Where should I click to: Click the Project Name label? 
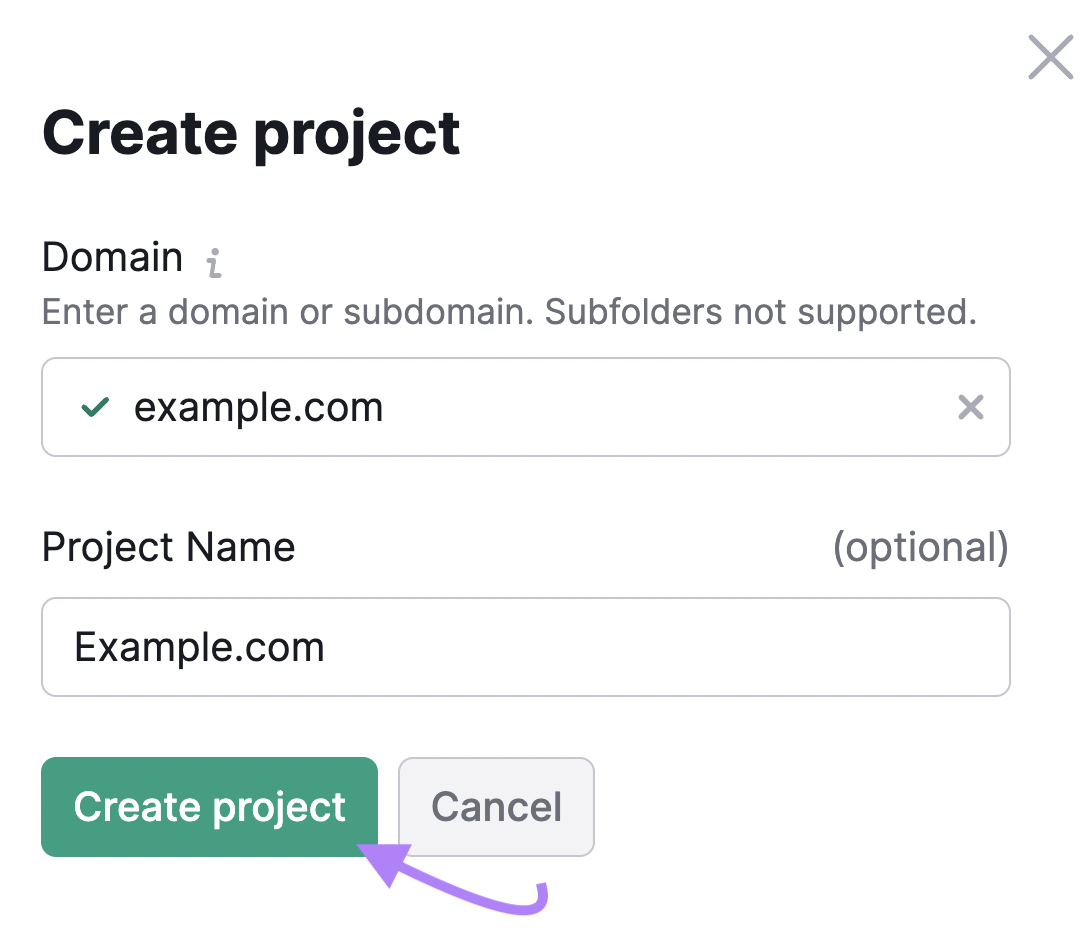168,547
